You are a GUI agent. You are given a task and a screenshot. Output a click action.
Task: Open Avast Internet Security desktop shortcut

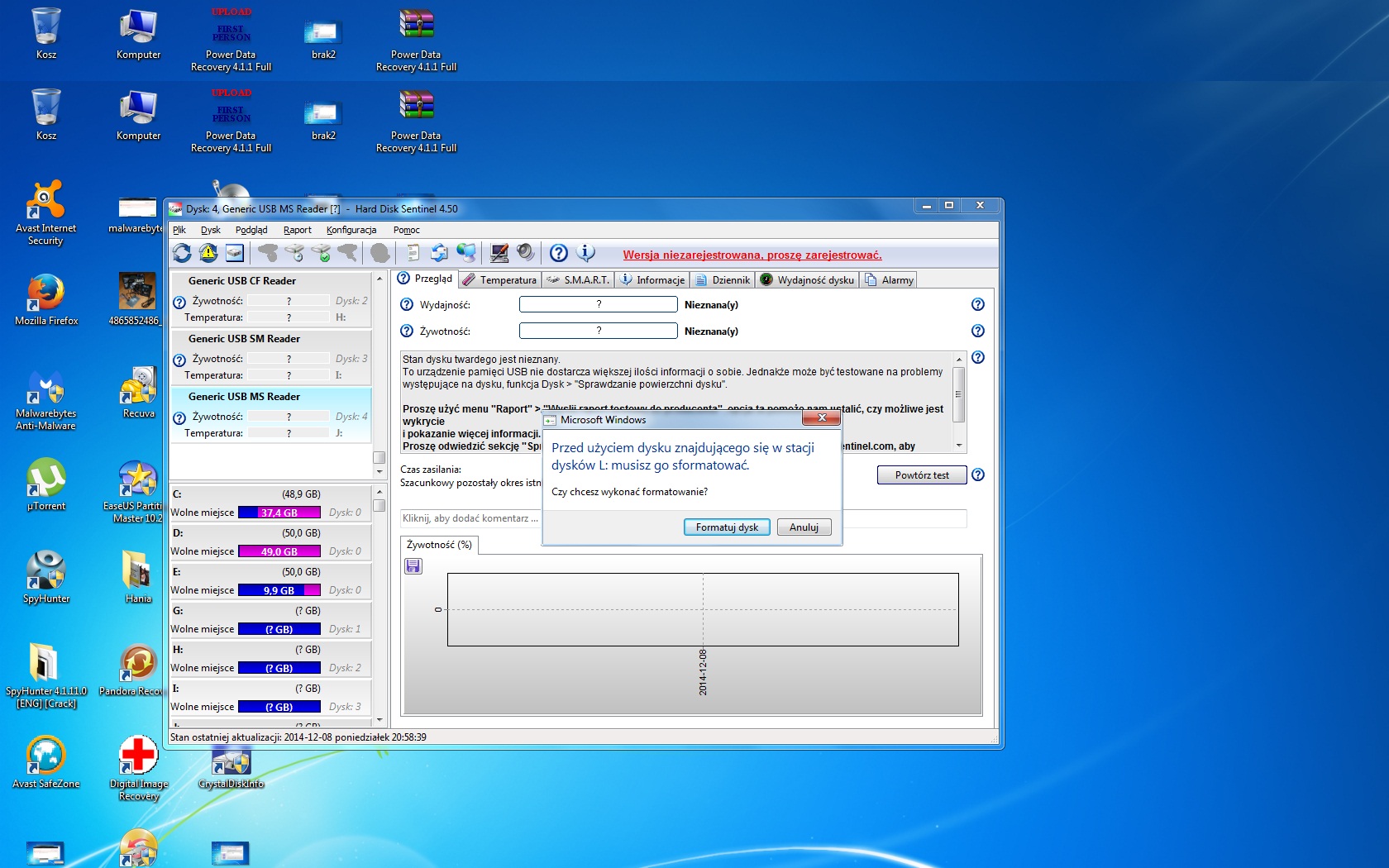click(45, 212)
